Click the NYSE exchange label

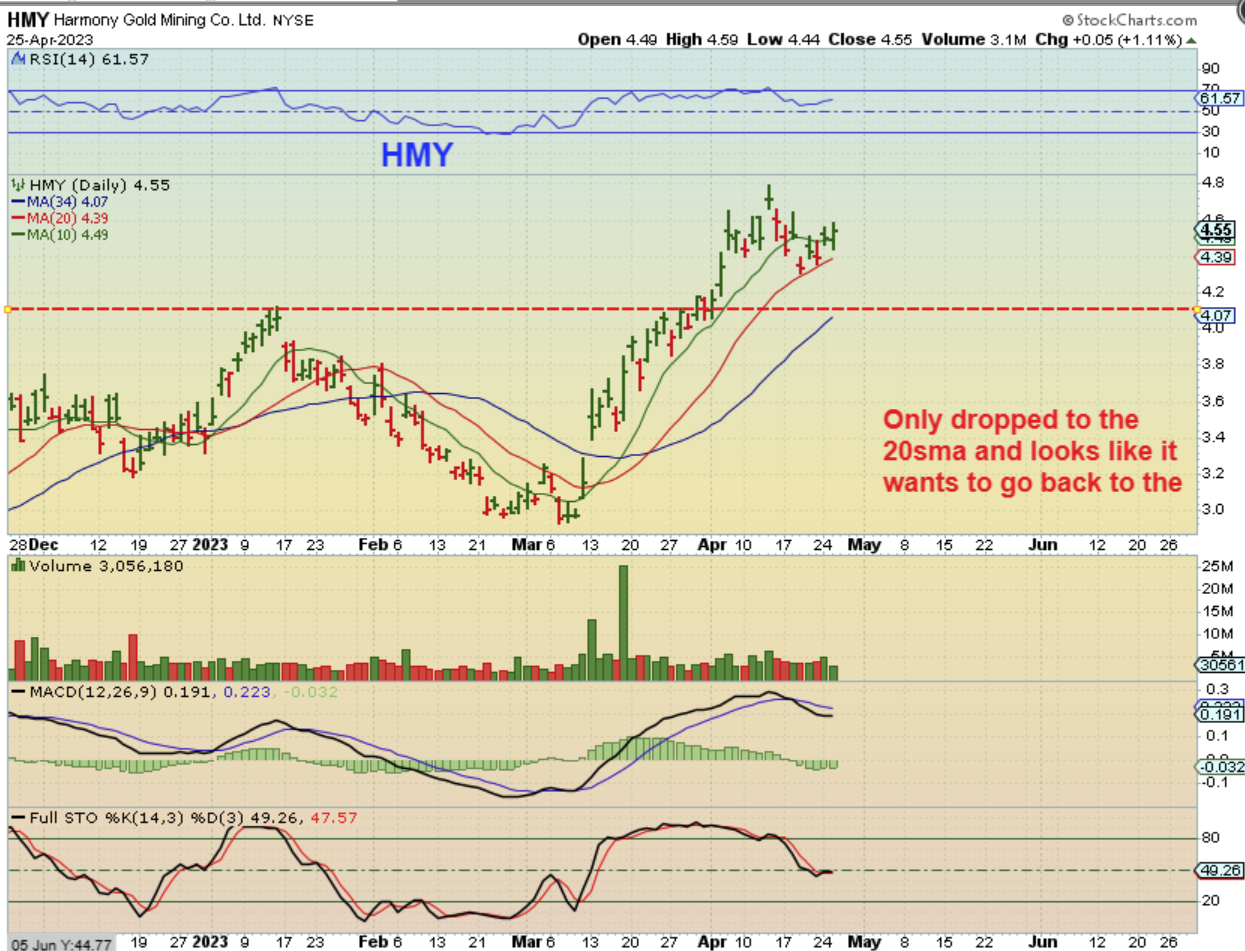295,21
